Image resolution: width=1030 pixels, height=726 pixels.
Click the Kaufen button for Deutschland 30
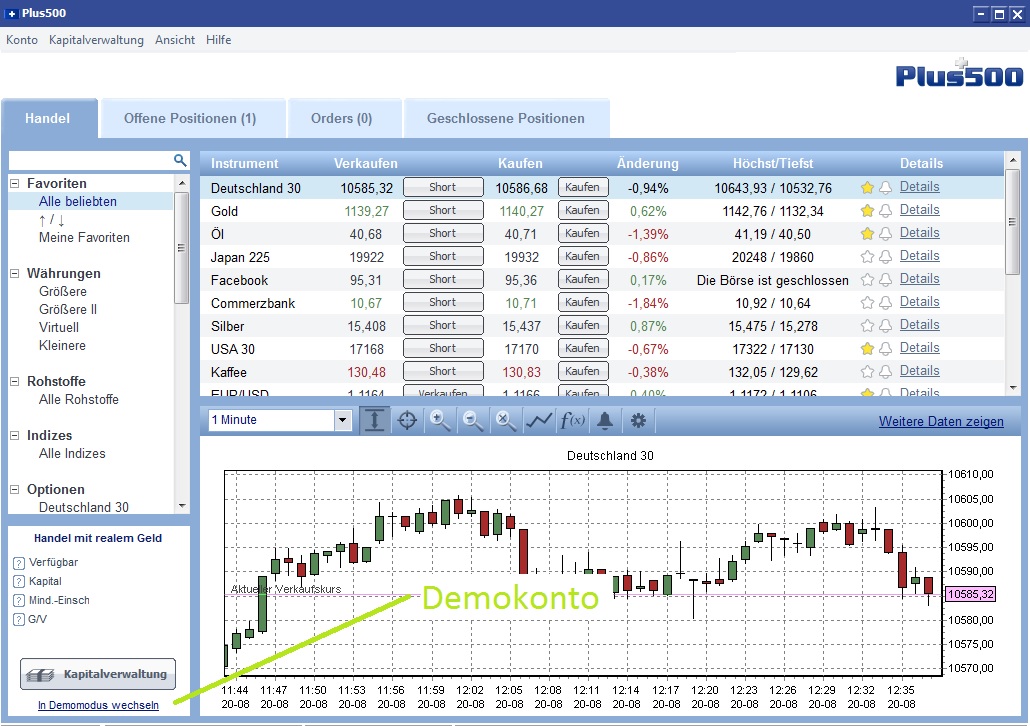point(583,187)
